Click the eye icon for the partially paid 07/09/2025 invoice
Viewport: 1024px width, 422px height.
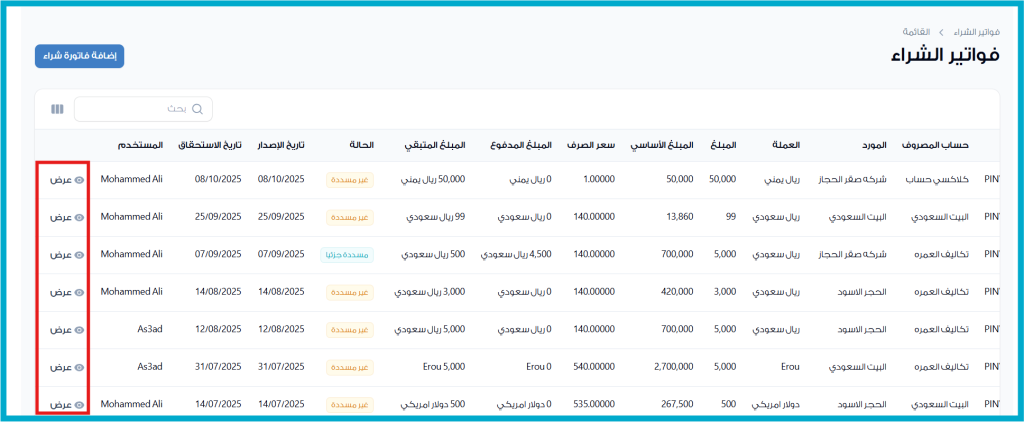79,255
